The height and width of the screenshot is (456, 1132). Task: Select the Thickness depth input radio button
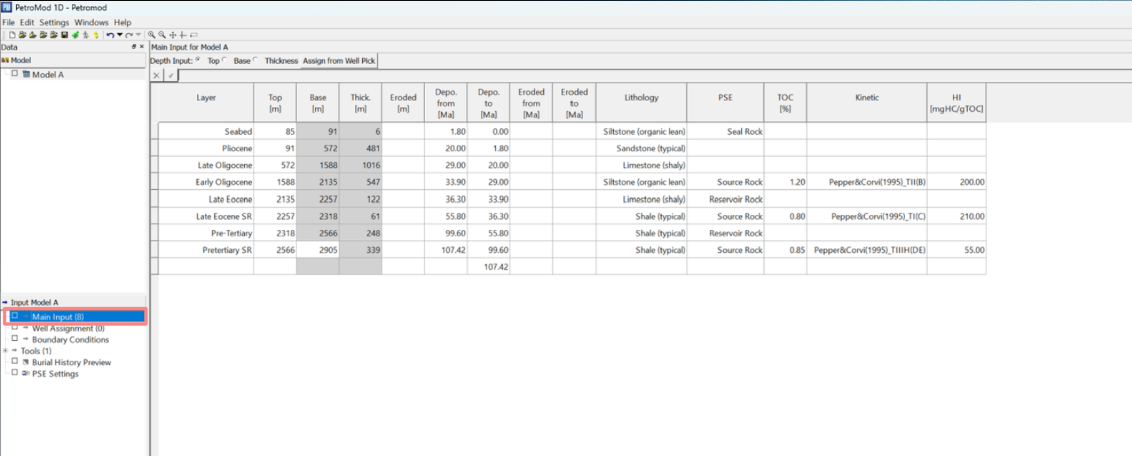click(256, 61)
